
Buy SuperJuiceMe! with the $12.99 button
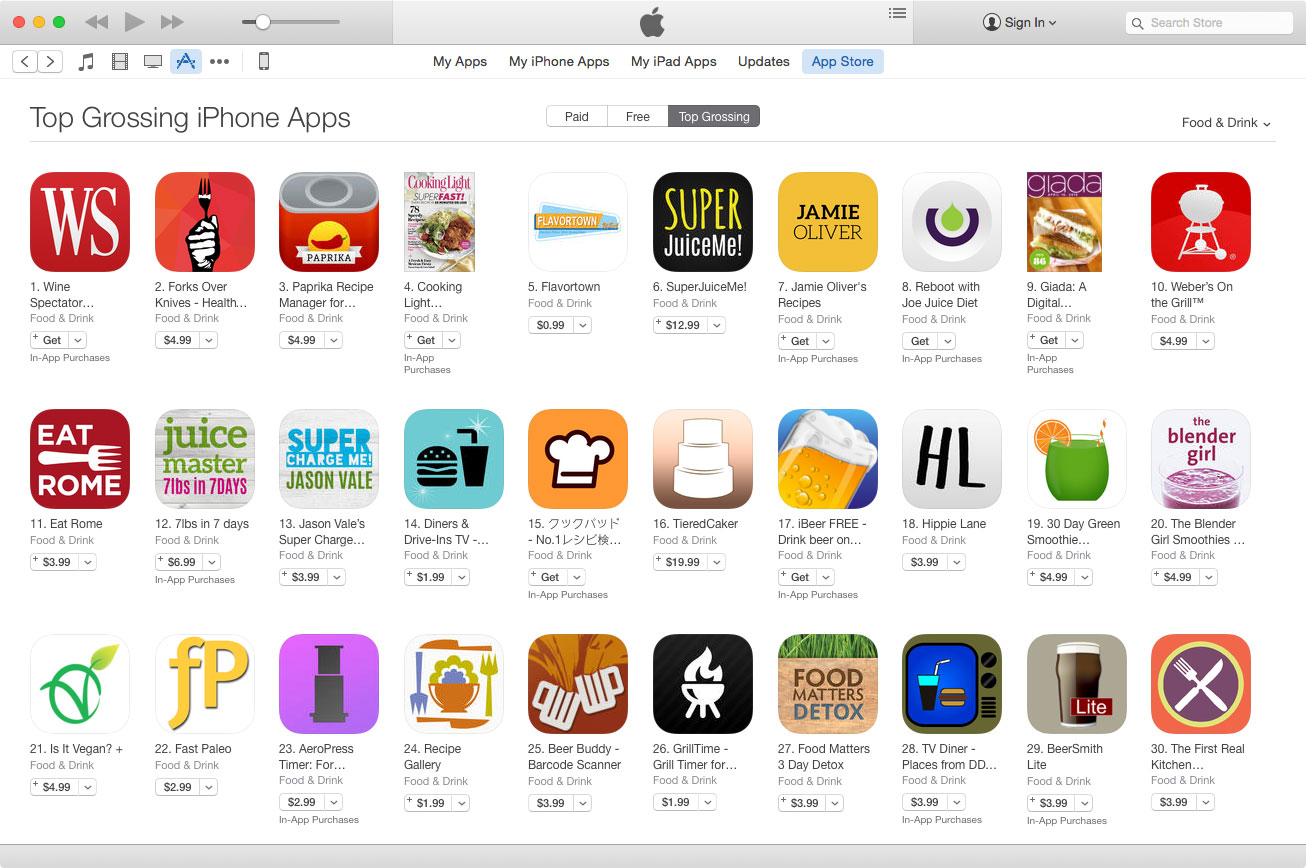679,325
